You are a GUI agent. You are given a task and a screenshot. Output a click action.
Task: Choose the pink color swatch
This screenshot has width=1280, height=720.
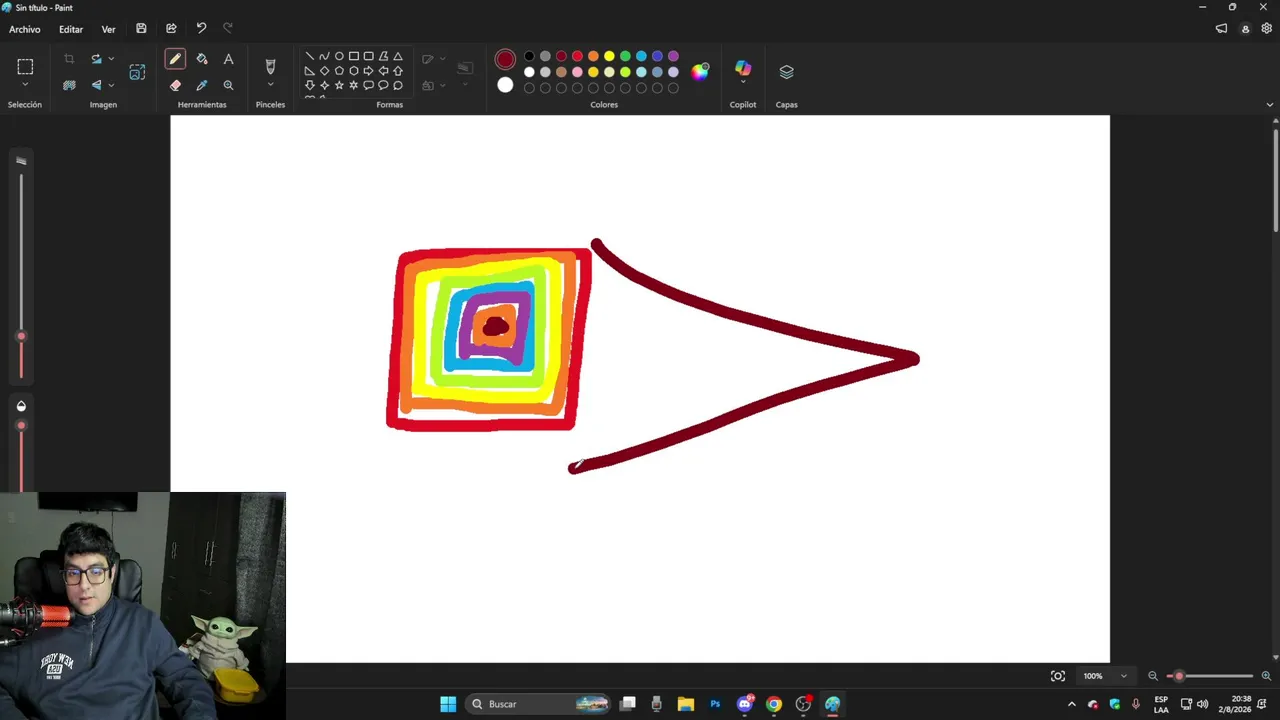click(x=577, y=72)
